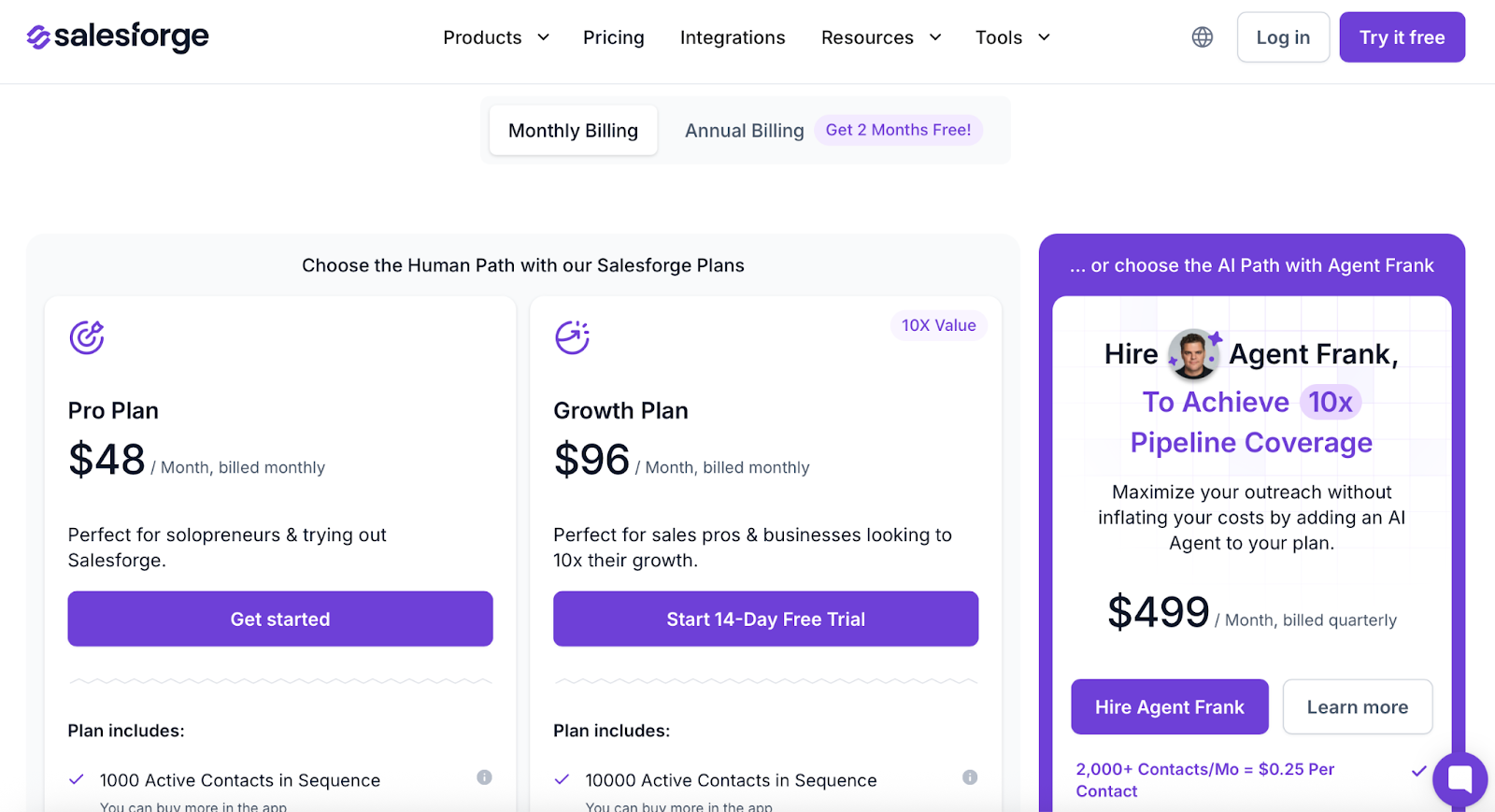This screenshot has height=812, width=1495.
Task: Switch to Monthly Billing
Action: pos(573,131)
